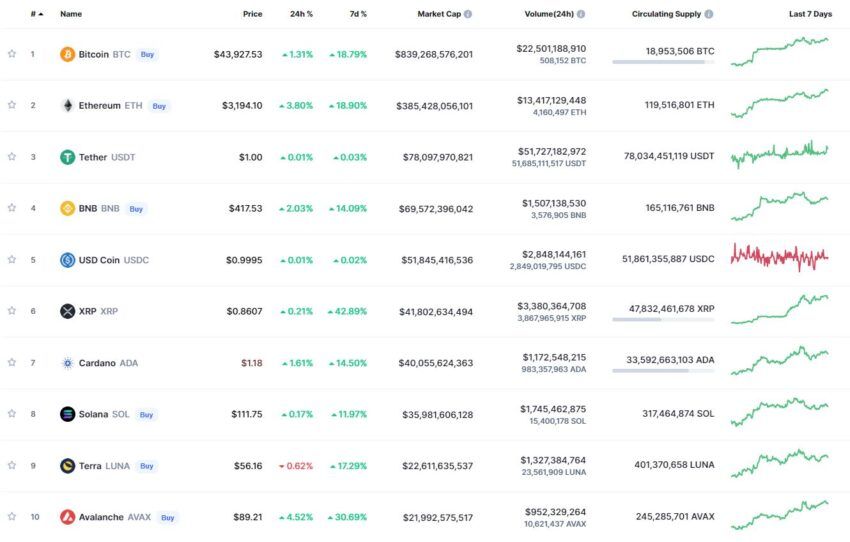Click Bitcoin market cap $839,268,576,201
The width and height of the screenshot is (850, 542).
coord(434,54)
